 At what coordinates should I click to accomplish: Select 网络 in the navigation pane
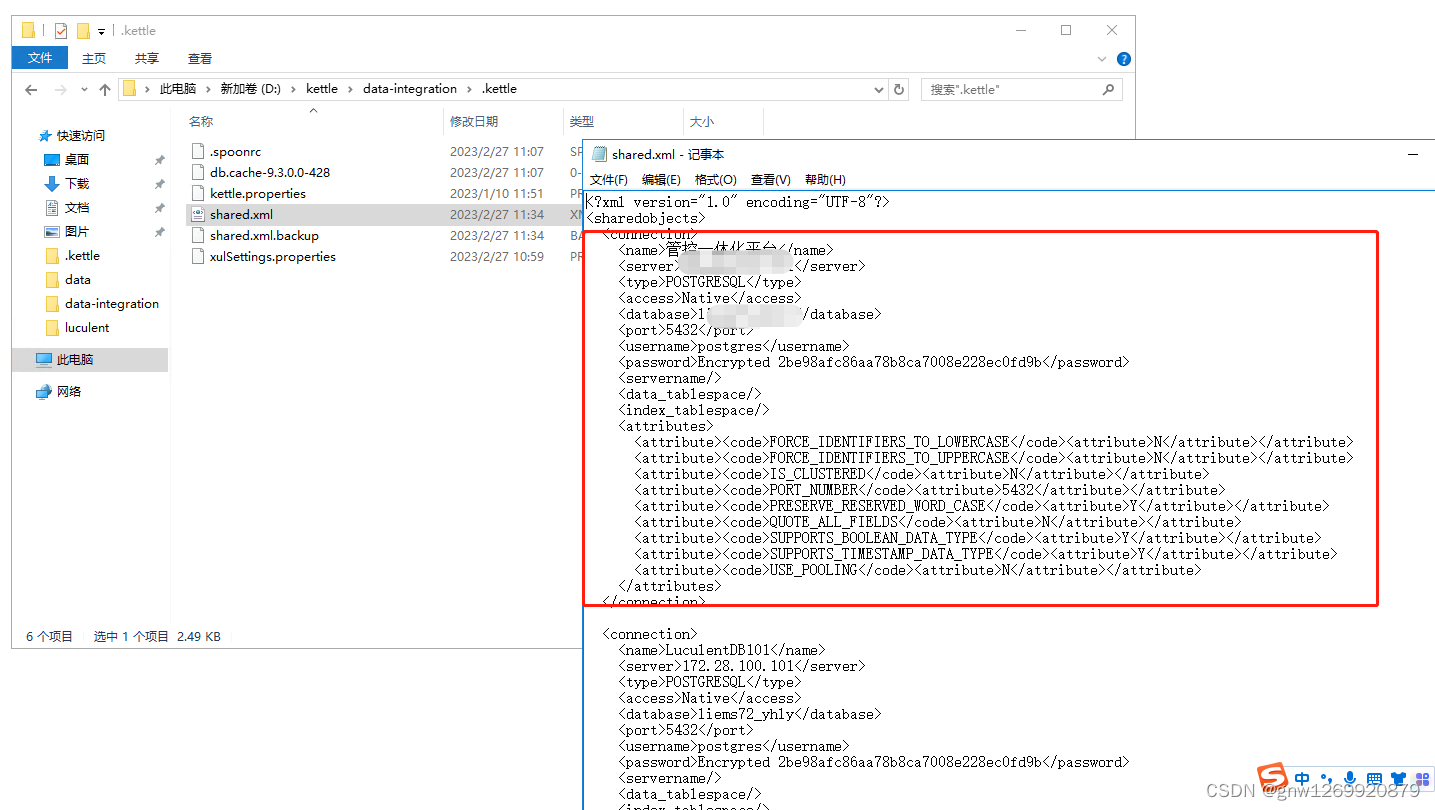[69, 391]
